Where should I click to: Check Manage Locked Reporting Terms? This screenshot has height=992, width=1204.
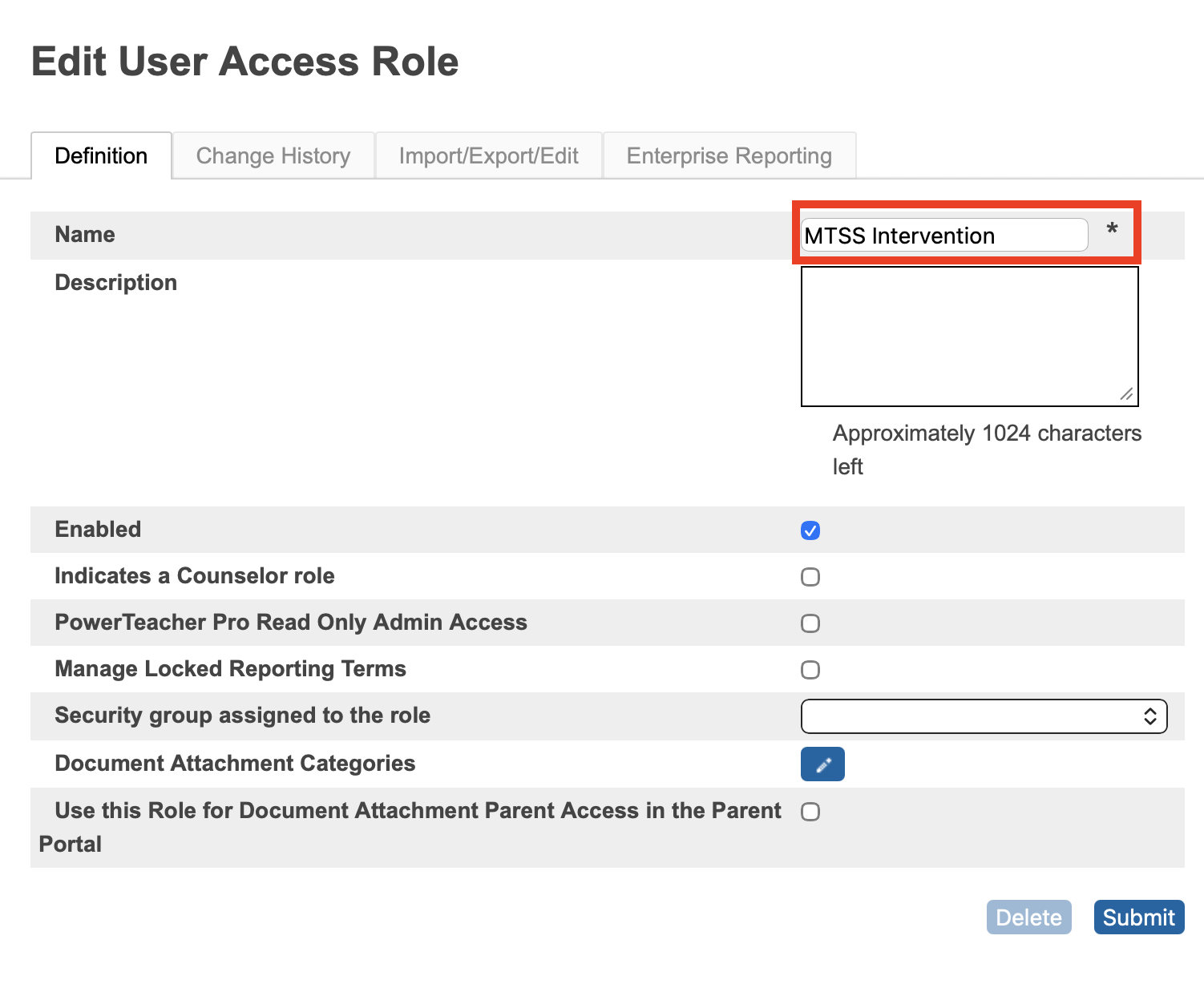[x=810, y=670]
